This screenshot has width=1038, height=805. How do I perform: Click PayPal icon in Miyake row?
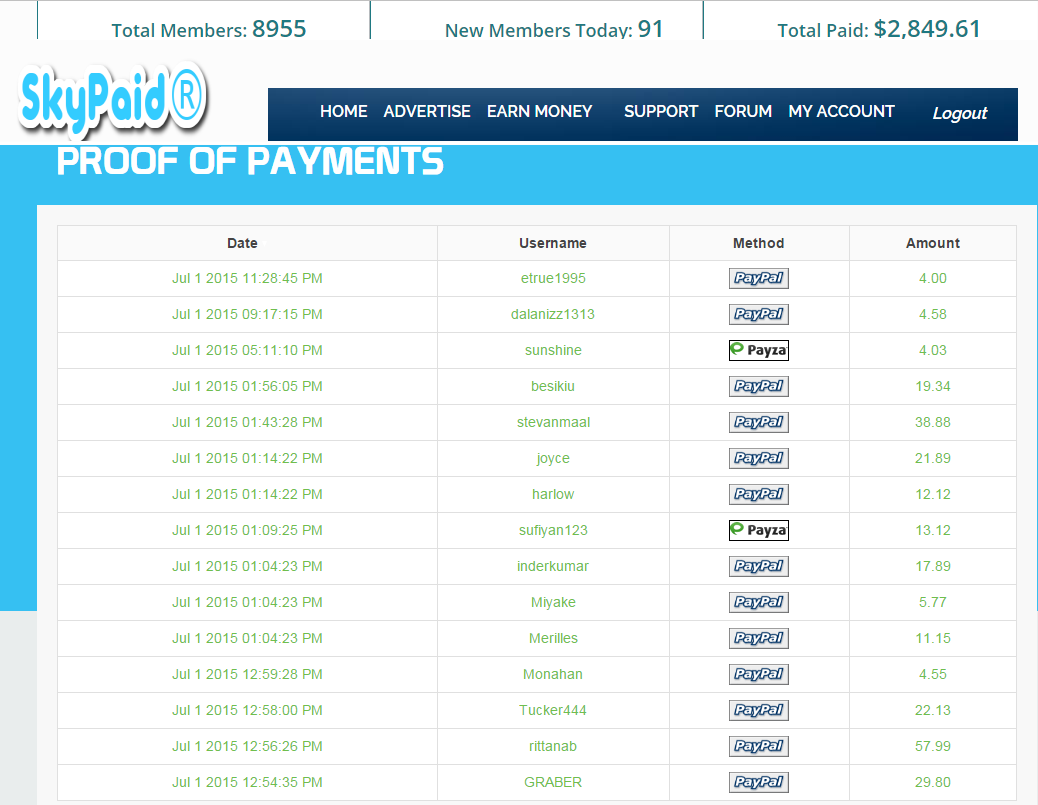tap(759, 602)
